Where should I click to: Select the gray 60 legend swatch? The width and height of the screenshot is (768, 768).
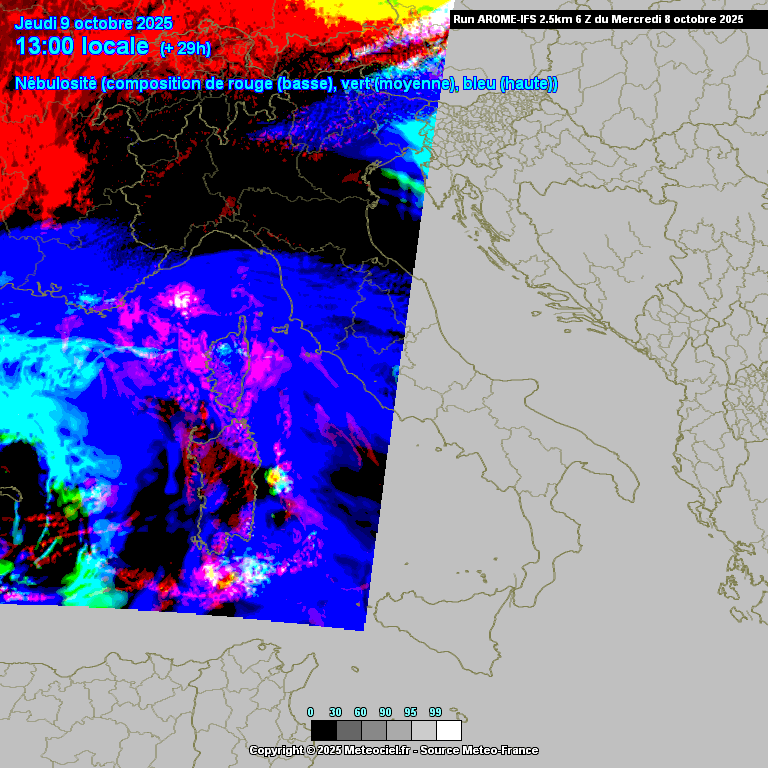[373, 730]
